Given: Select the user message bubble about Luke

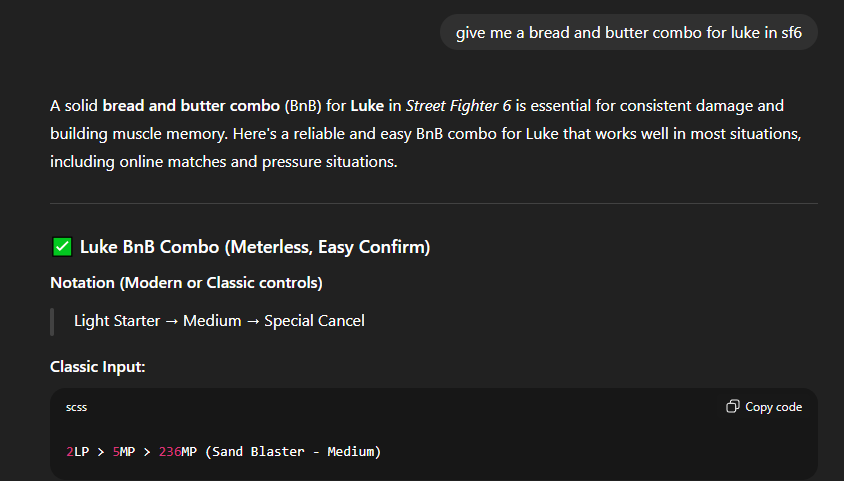Looking at the screenshot, I should pyautogui.click(x=628, y=33).
